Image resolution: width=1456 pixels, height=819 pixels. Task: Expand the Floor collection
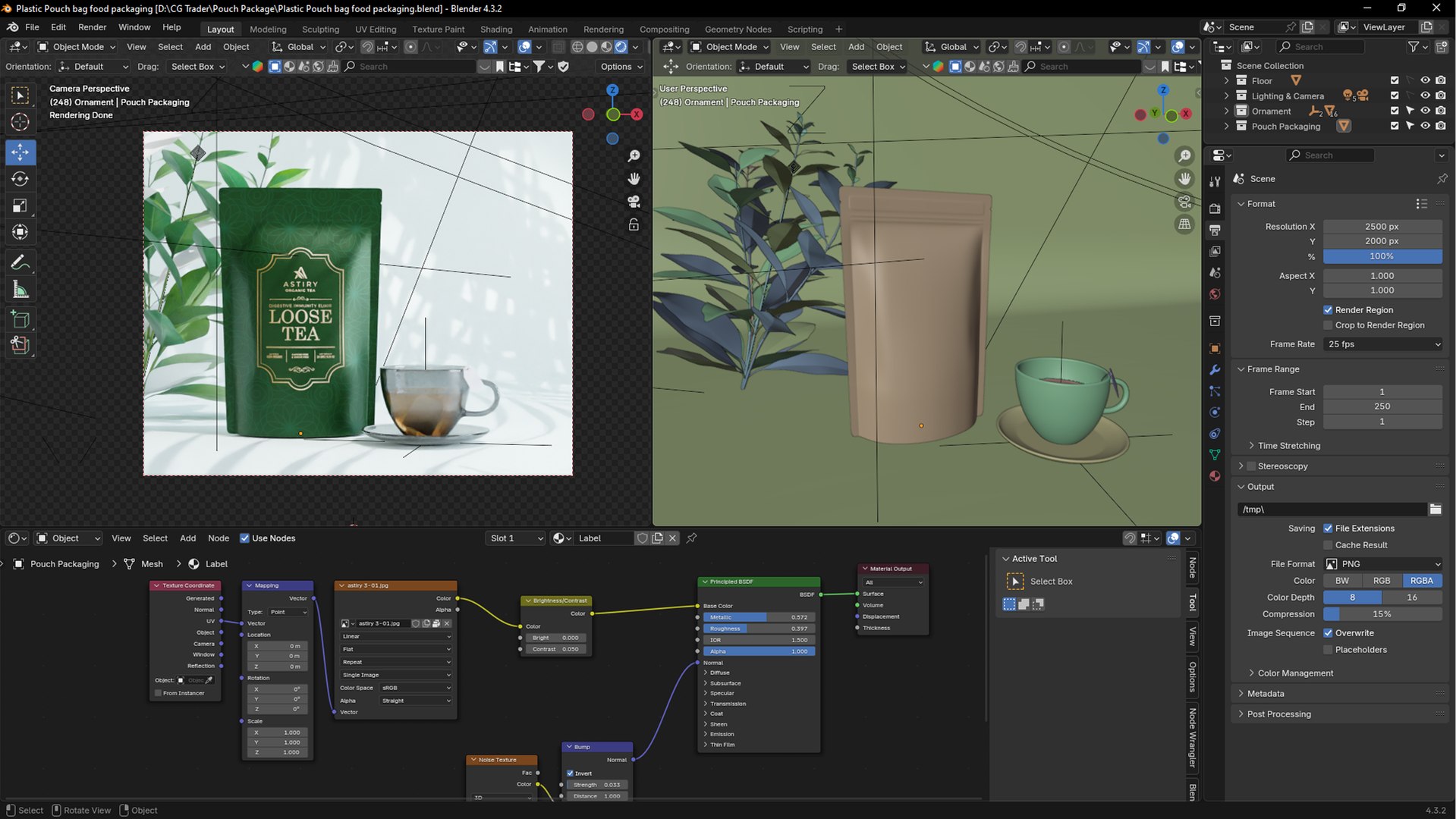pos(1226,80)
